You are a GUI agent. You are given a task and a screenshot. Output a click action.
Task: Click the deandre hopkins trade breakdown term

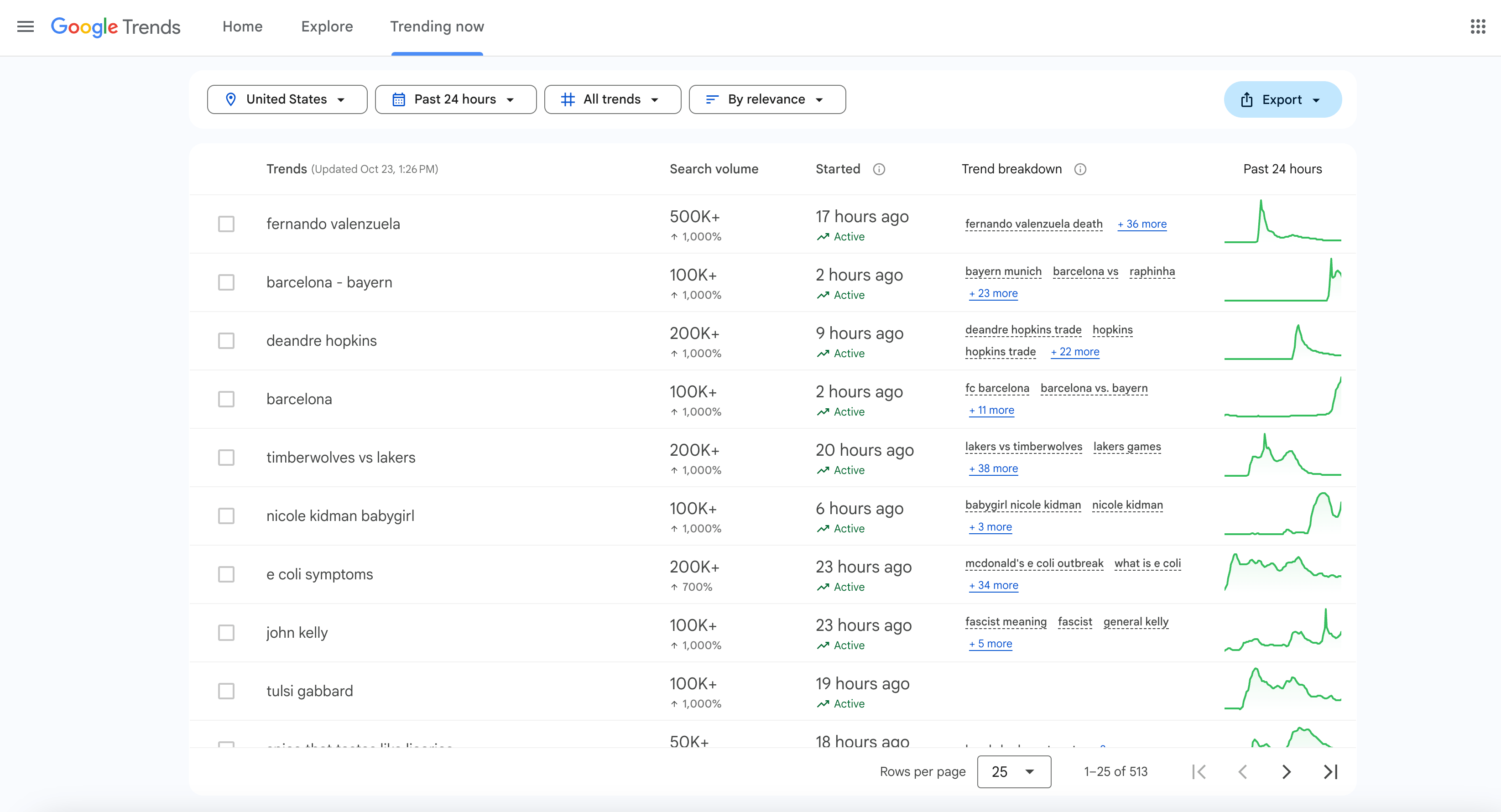[1023, 330]
